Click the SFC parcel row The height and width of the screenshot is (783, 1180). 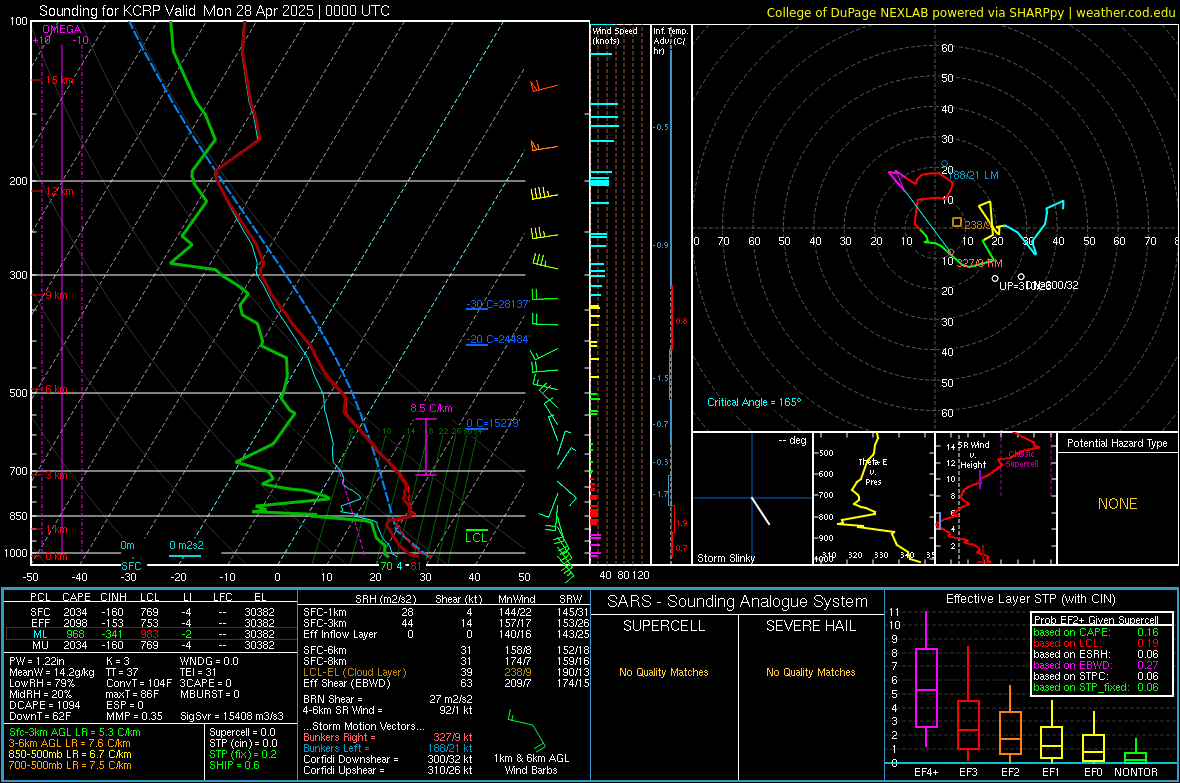(152, 612)
